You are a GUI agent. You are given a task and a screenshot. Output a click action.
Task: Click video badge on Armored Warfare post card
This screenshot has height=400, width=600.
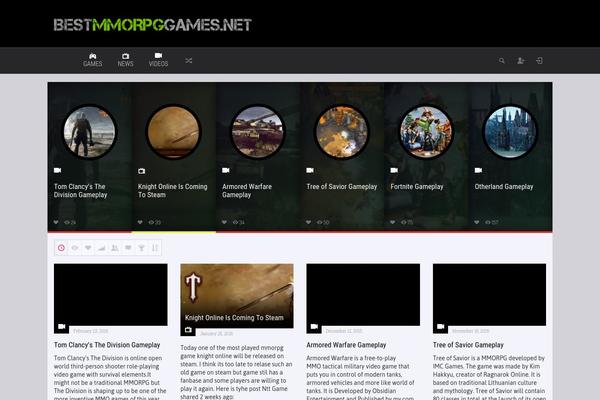click(314, 327)
